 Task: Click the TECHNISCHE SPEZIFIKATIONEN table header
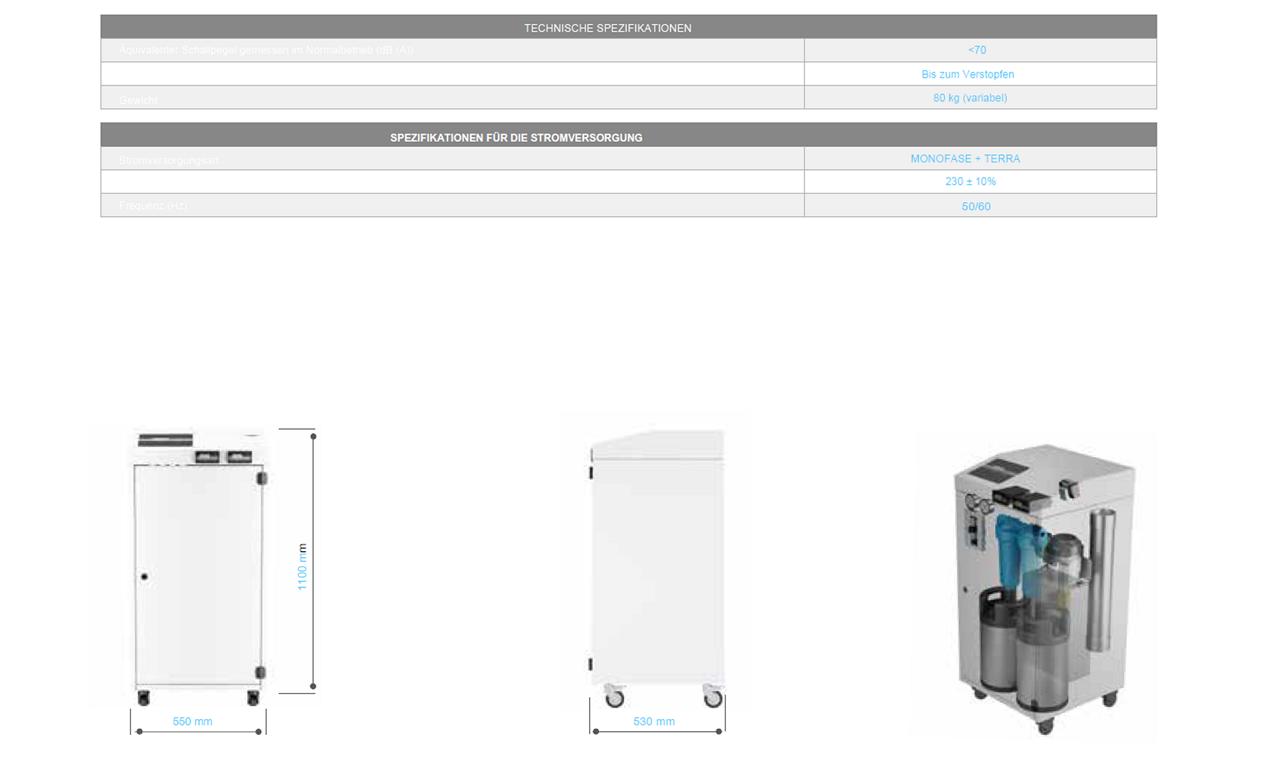coord(607,28)
